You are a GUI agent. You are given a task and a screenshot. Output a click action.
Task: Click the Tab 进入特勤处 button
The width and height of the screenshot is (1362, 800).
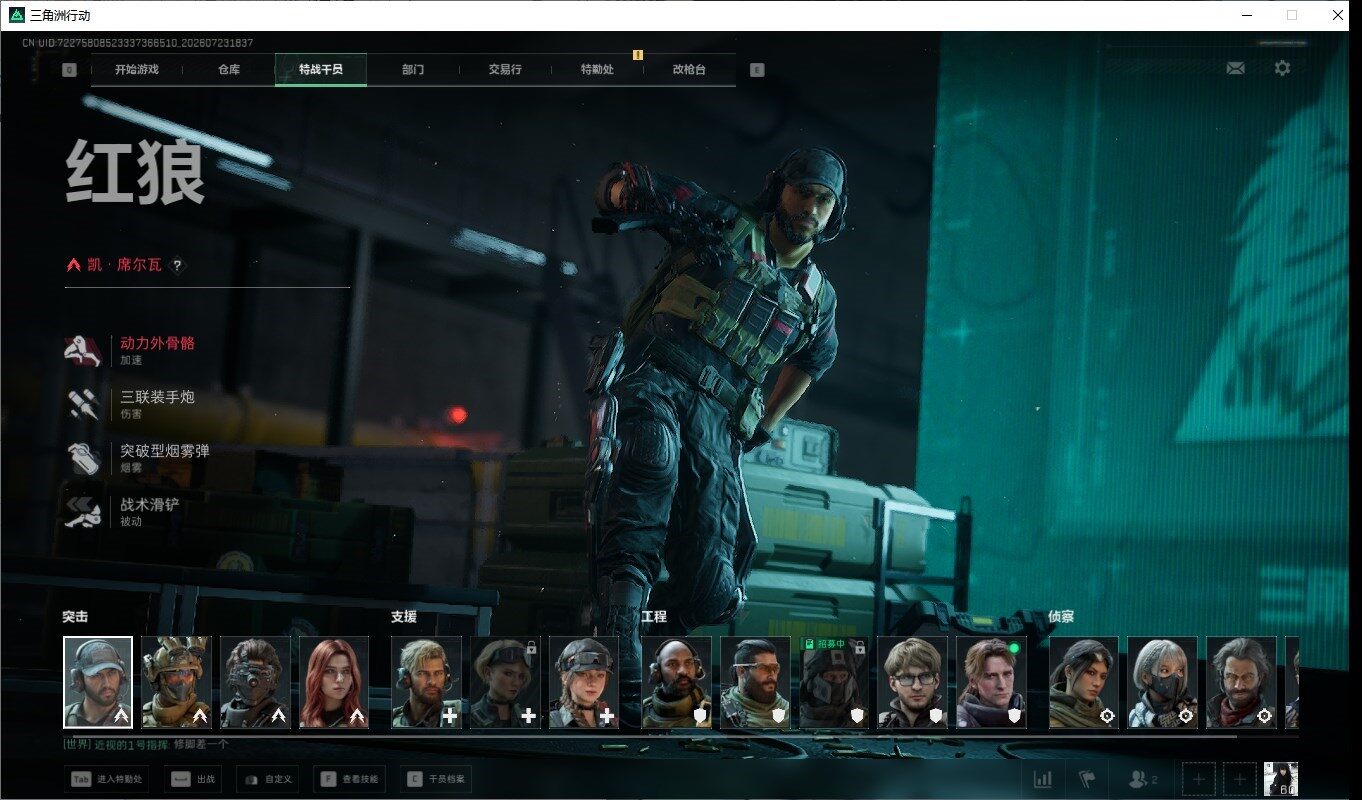106,779
